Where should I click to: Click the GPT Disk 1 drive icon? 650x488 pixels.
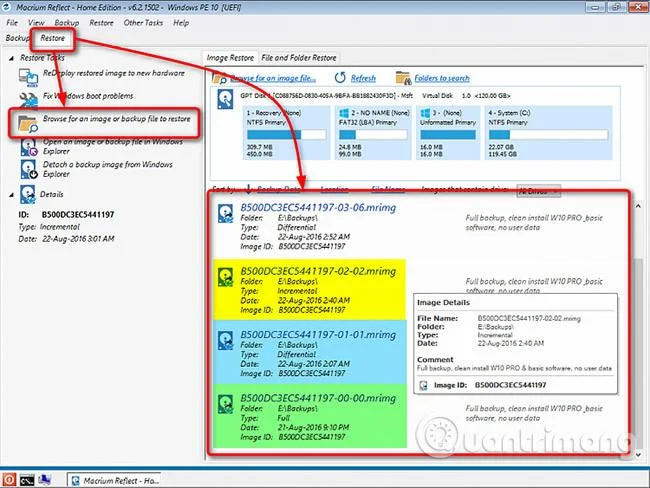pos(225,100)
